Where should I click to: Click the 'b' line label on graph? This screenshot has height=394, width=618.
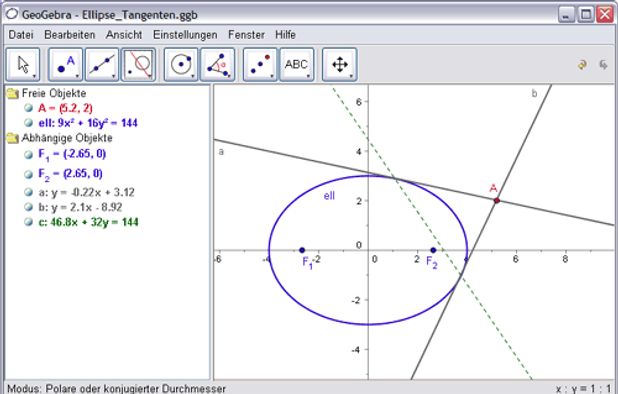click(534, 93)
